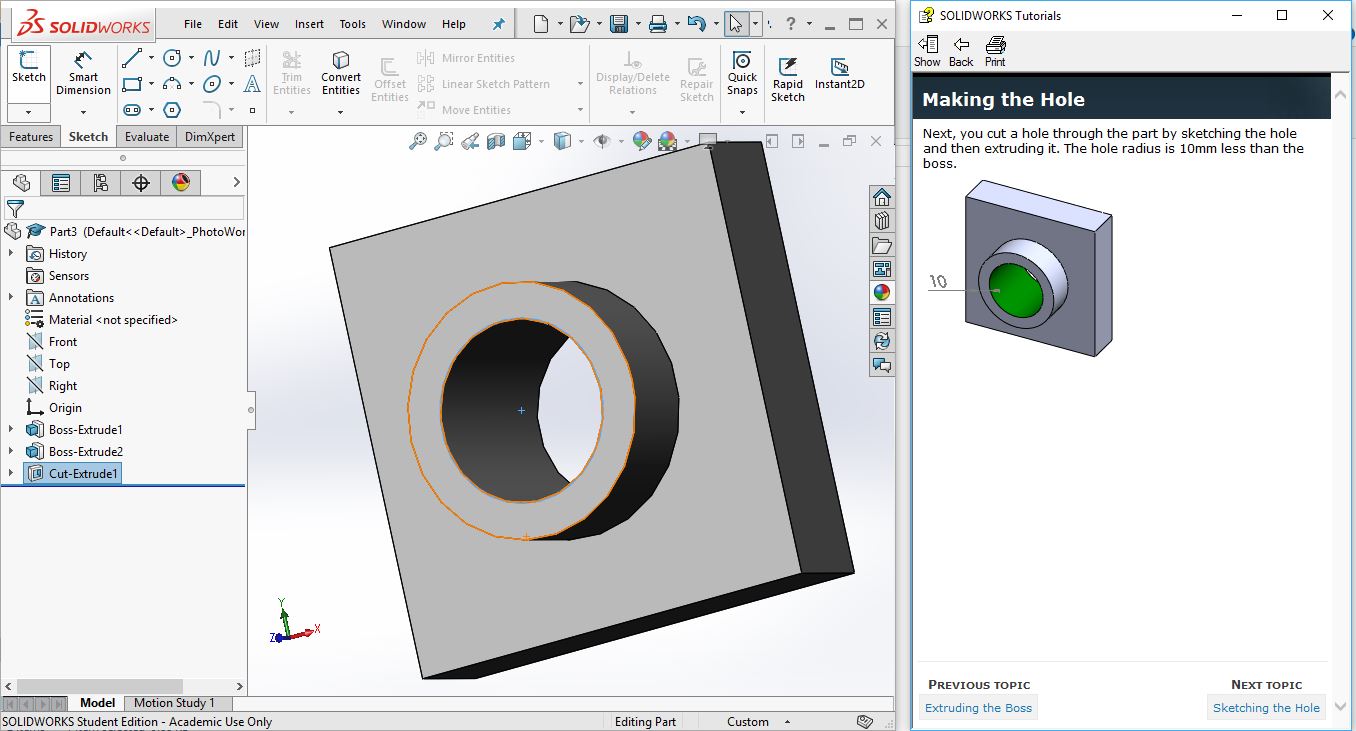Save the part with the floppy icon
The height and width of the screenshot is (731, 1356).
tap(619, 23)
